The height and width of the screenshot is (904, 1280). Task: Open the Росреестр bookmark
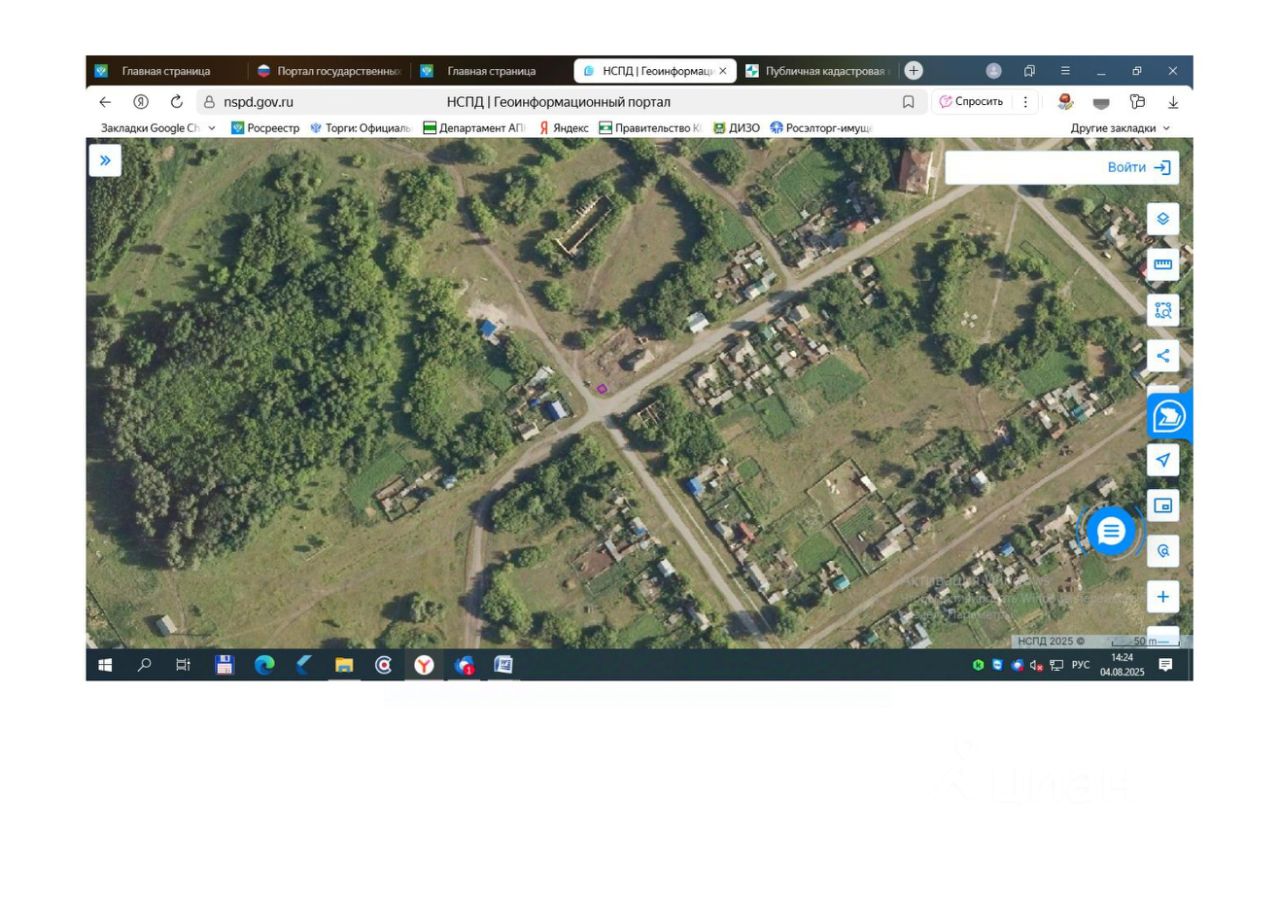tap(265, 128)
